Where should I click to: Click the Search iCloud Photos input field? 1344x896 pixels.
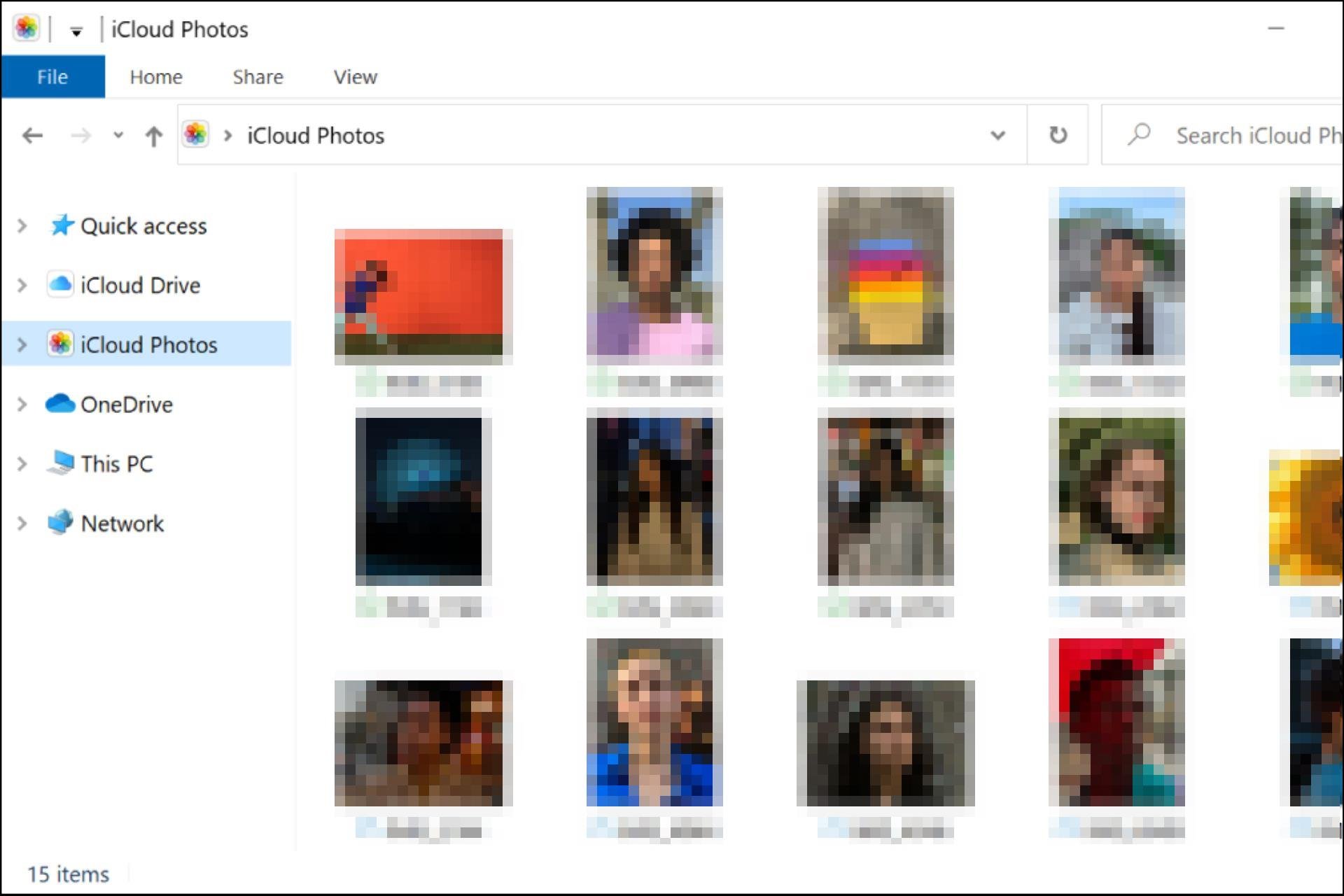(1230, 135)
